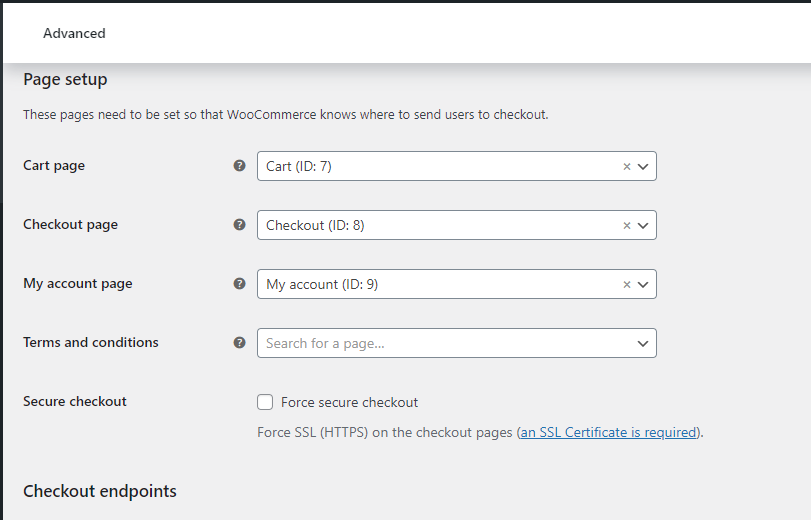Expand the Checkout page dropdown arrow
This screenshot has height=520, width=811.
(643, 226)
